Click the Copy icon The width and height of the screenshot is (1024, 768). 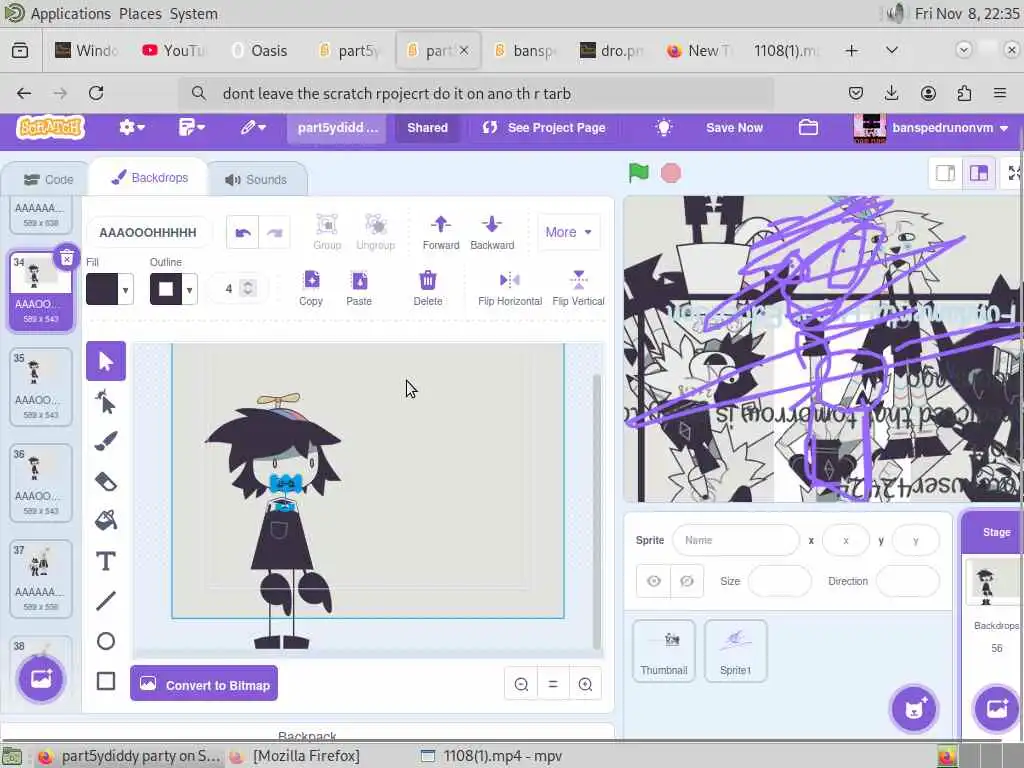click(311, 288)
